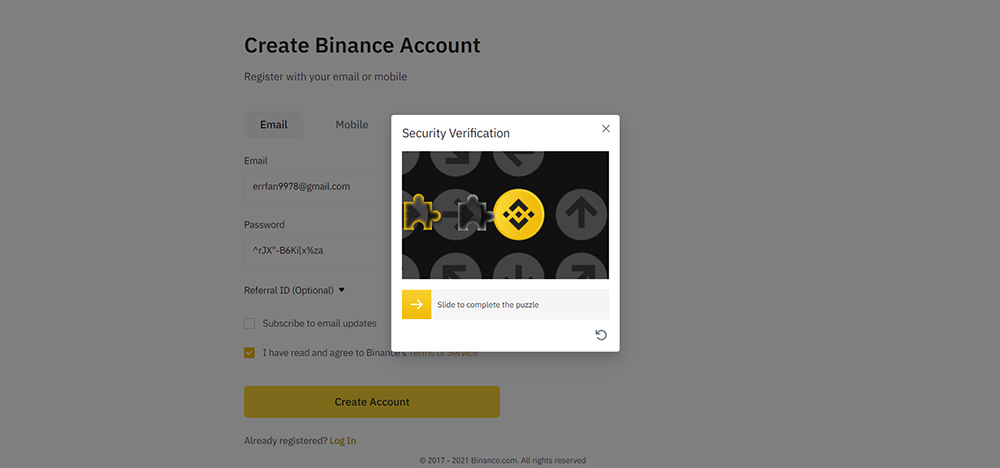Uncheck the Terms of Service agreement checkbox

pos(249,353)
